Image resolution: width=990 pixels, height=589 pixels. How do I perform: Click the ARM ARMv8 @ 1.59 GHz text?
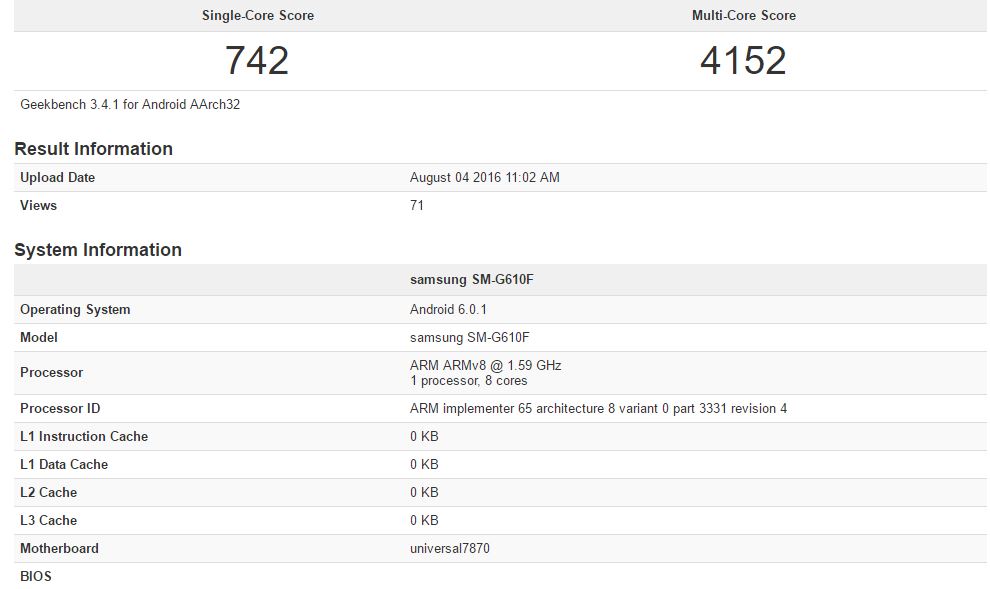pos(485,365)
